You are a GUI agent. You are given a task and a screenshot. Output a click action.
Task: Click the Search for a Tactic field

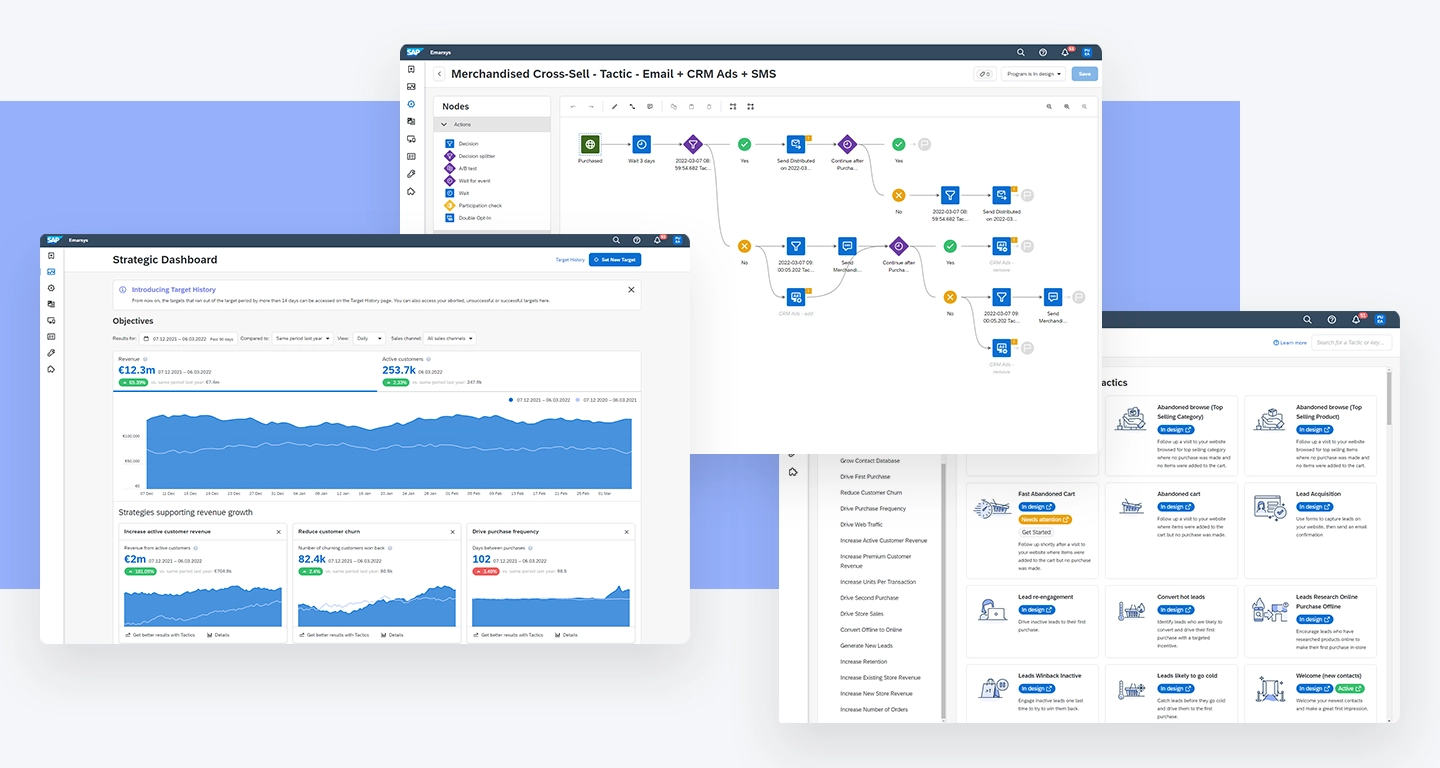tap(1352, 343)
